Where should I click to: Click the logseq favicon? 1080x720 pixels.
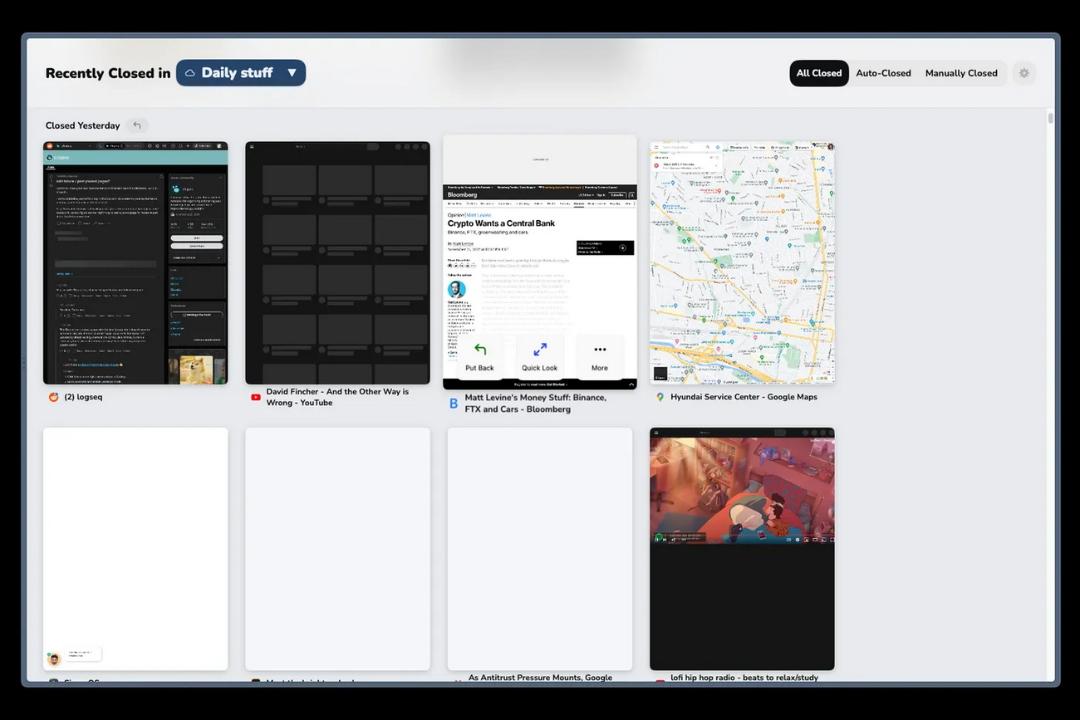(x=53, y=397)
